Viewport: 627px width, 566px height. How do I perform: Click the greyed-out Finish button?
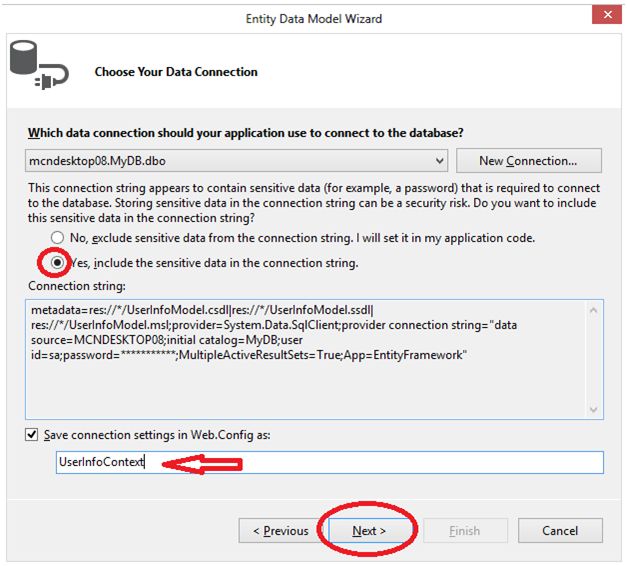point(464,531)
